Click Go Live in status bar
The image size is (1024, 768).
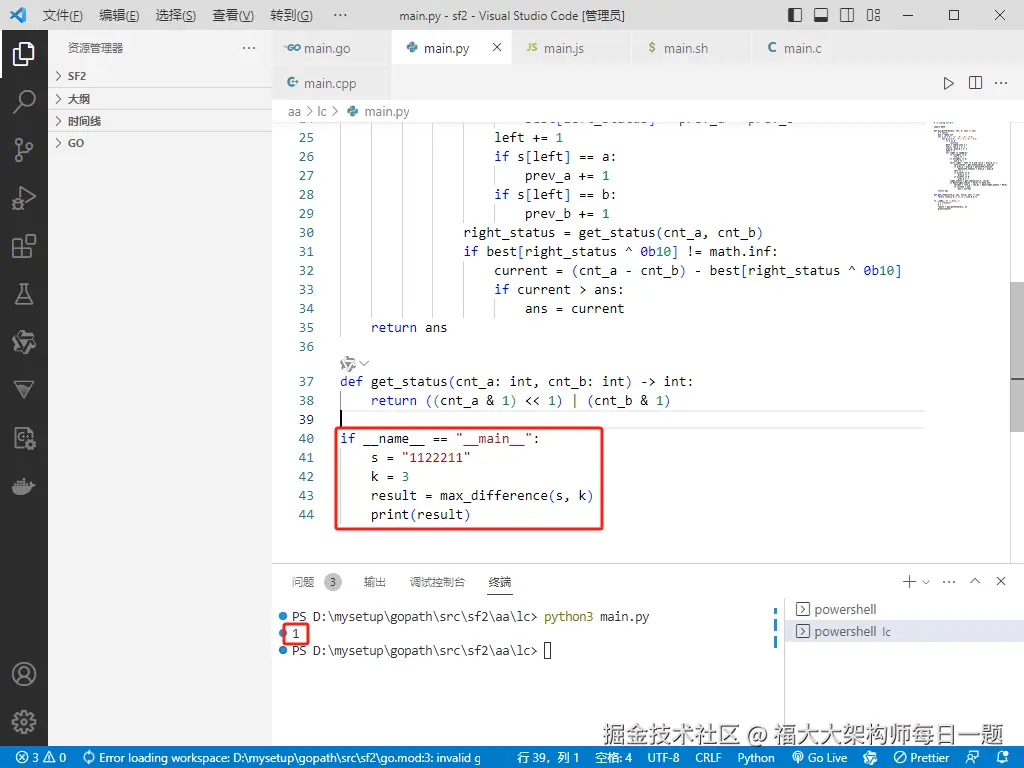point(820,758)
